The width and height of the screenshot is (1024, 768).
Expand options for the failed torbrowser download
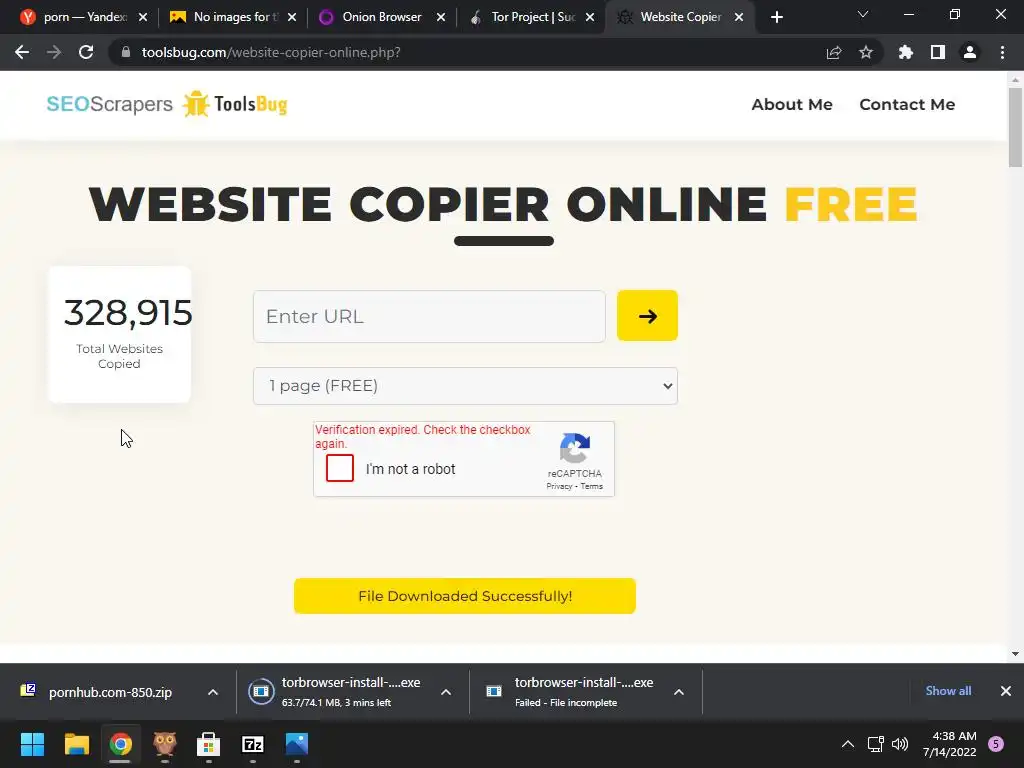pyautogui.click(x=679, y=692)
